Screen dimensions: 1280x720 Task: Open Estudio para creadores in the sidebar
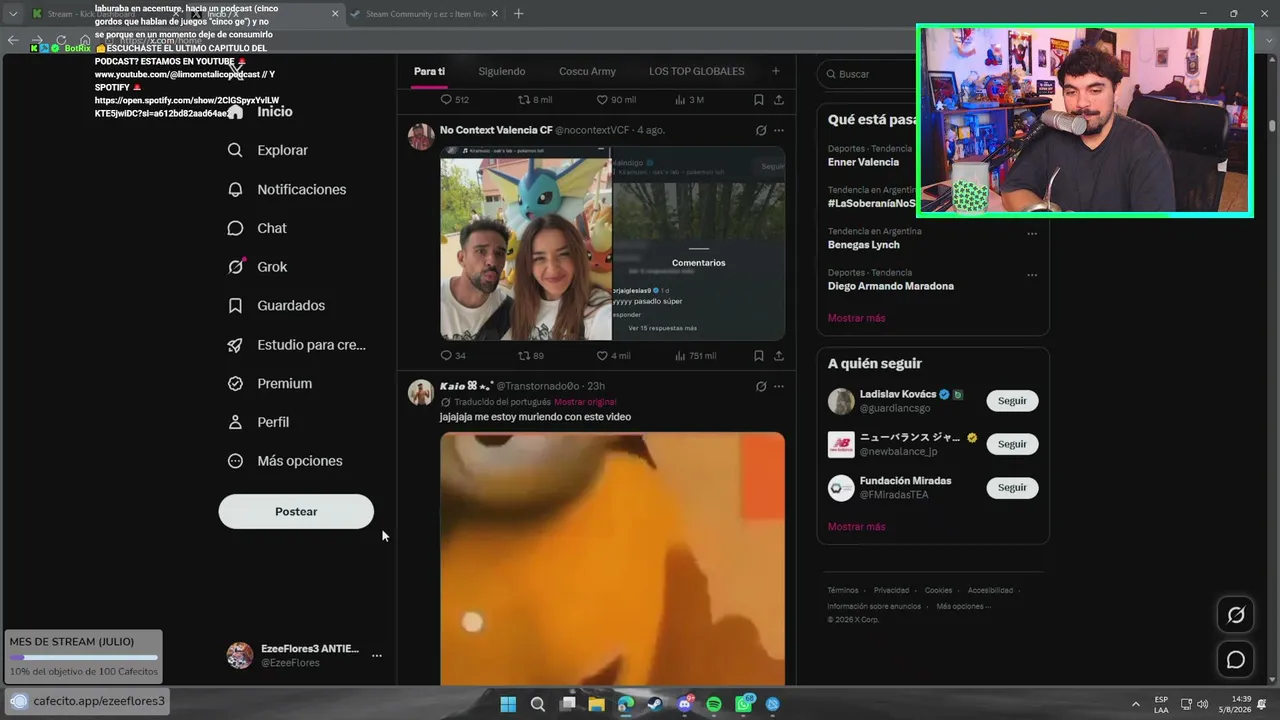tap(297, 345)
